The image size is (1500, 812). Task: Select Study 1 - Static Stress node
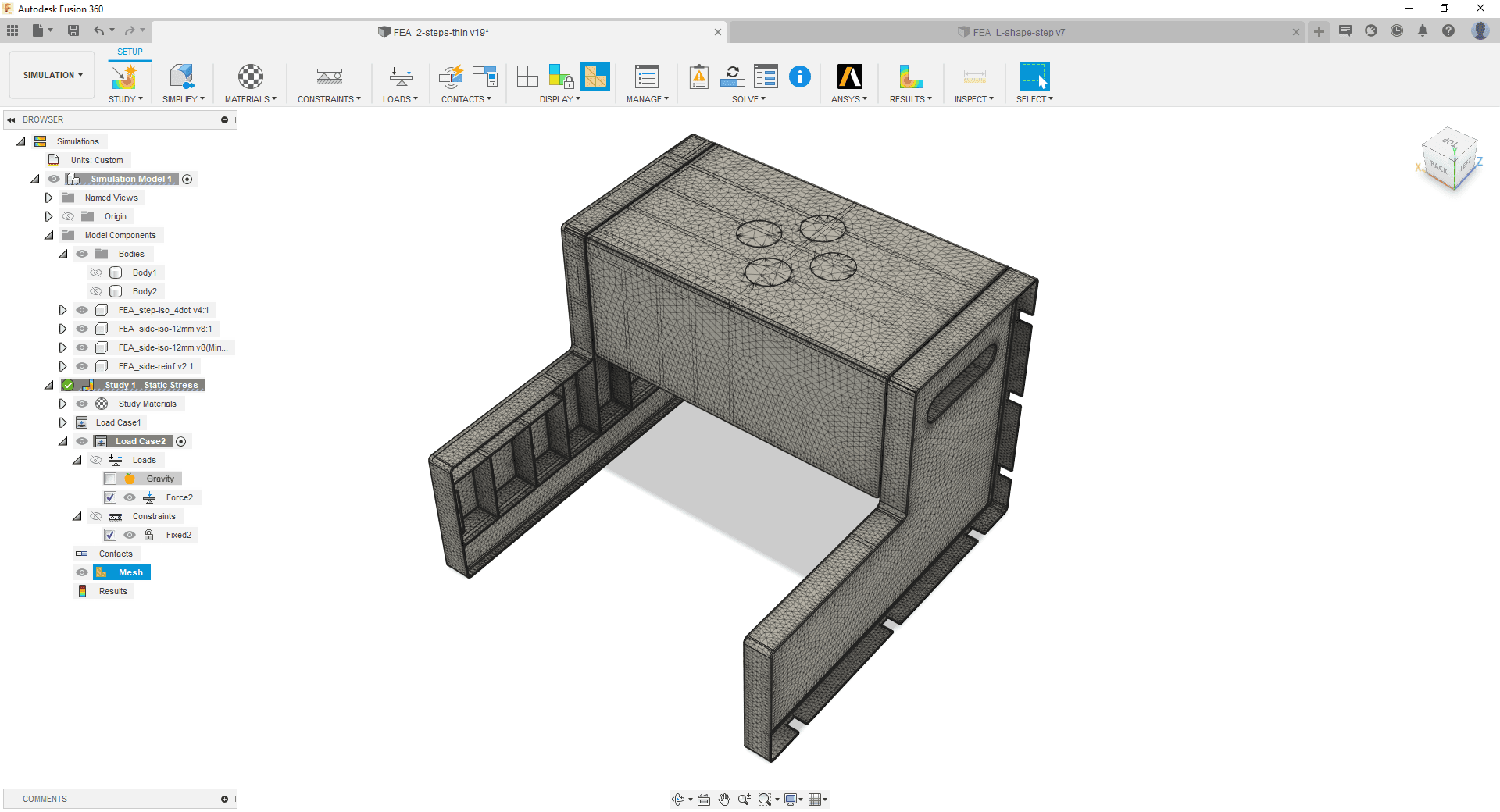152,385
